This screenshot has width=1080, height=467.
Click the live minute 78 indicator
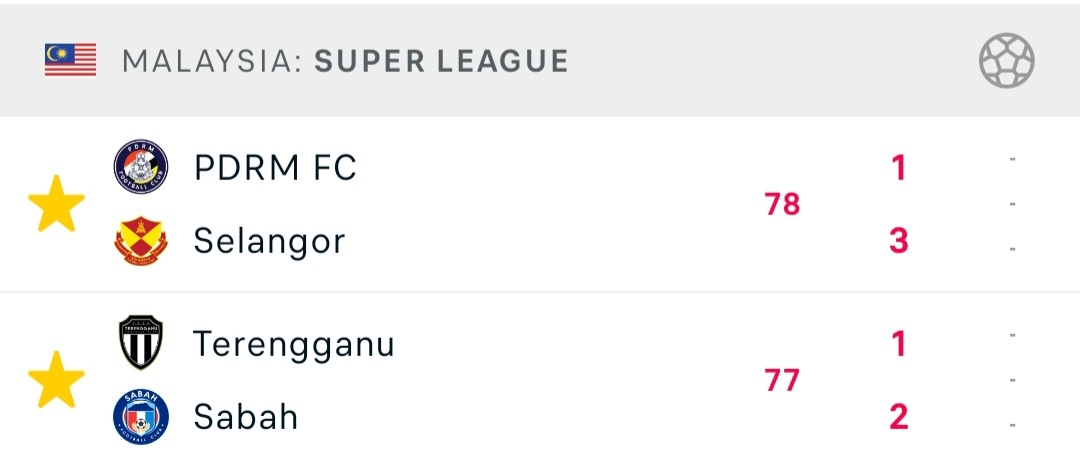tap(782, 204)
